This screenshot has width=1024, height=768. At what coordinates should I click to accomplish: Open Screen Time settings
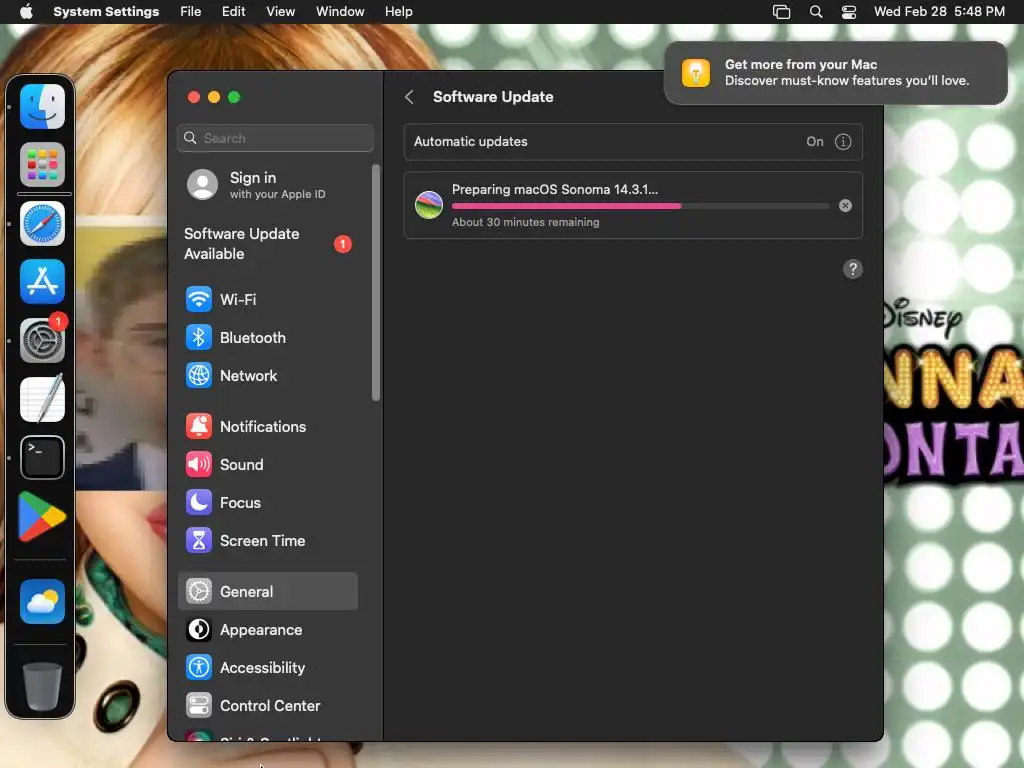coord(268,541)
